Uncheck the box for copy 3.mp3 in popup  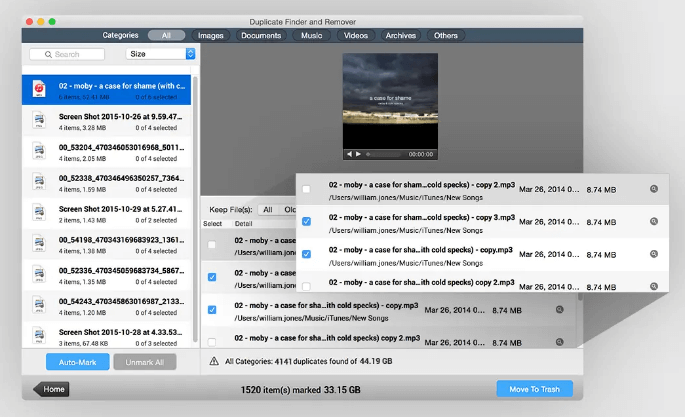pos(306,221)
